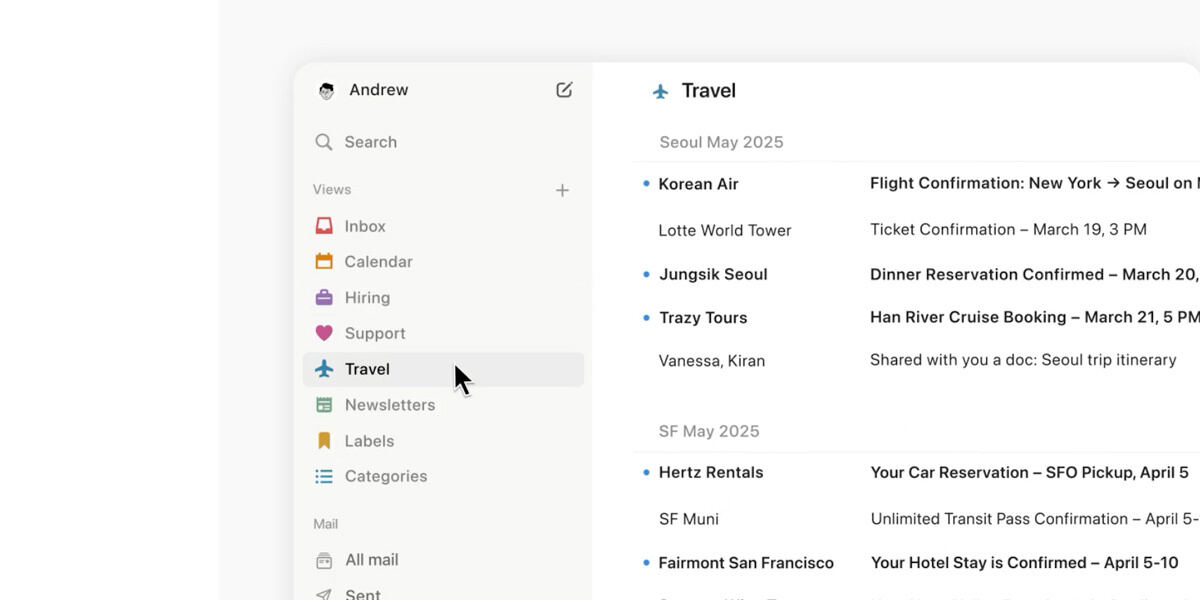Screen dimensions: 1200x600
Task: Click the Andrew account name
Action: click(x=379, y=90)
